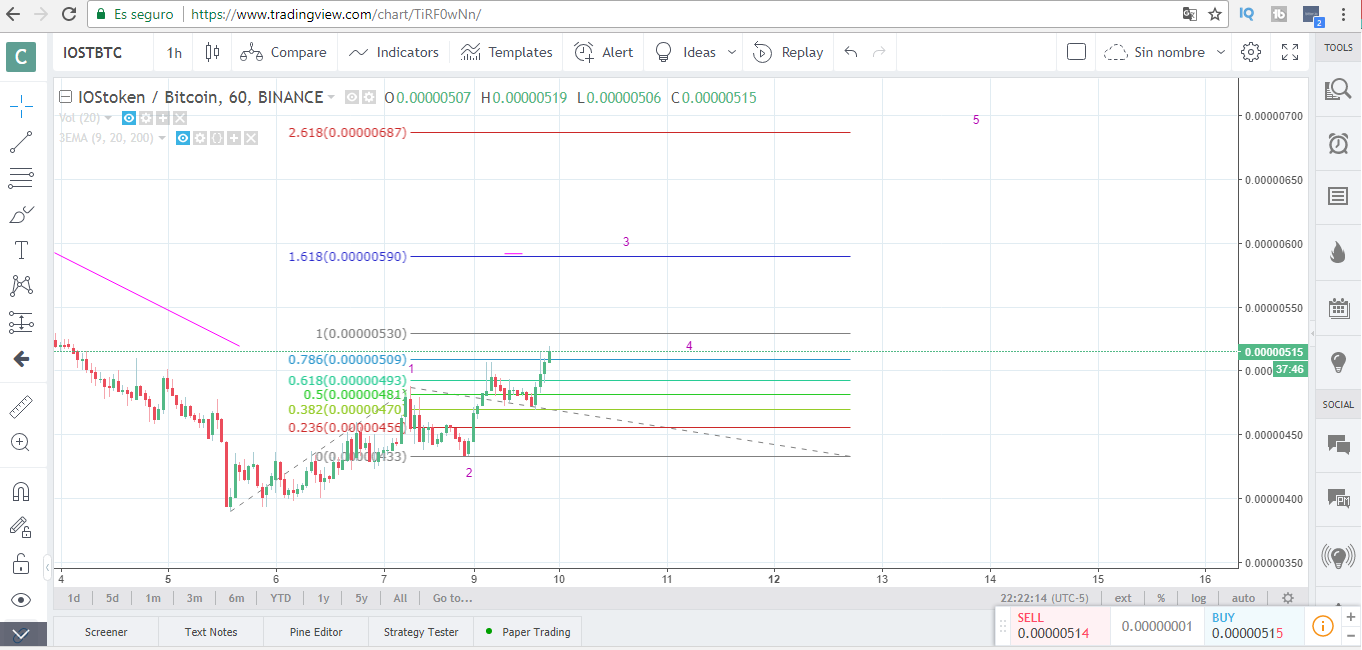Open the alerts clock panel
This screenshot has height=650, width=1362.
[x=1338, y=143]
